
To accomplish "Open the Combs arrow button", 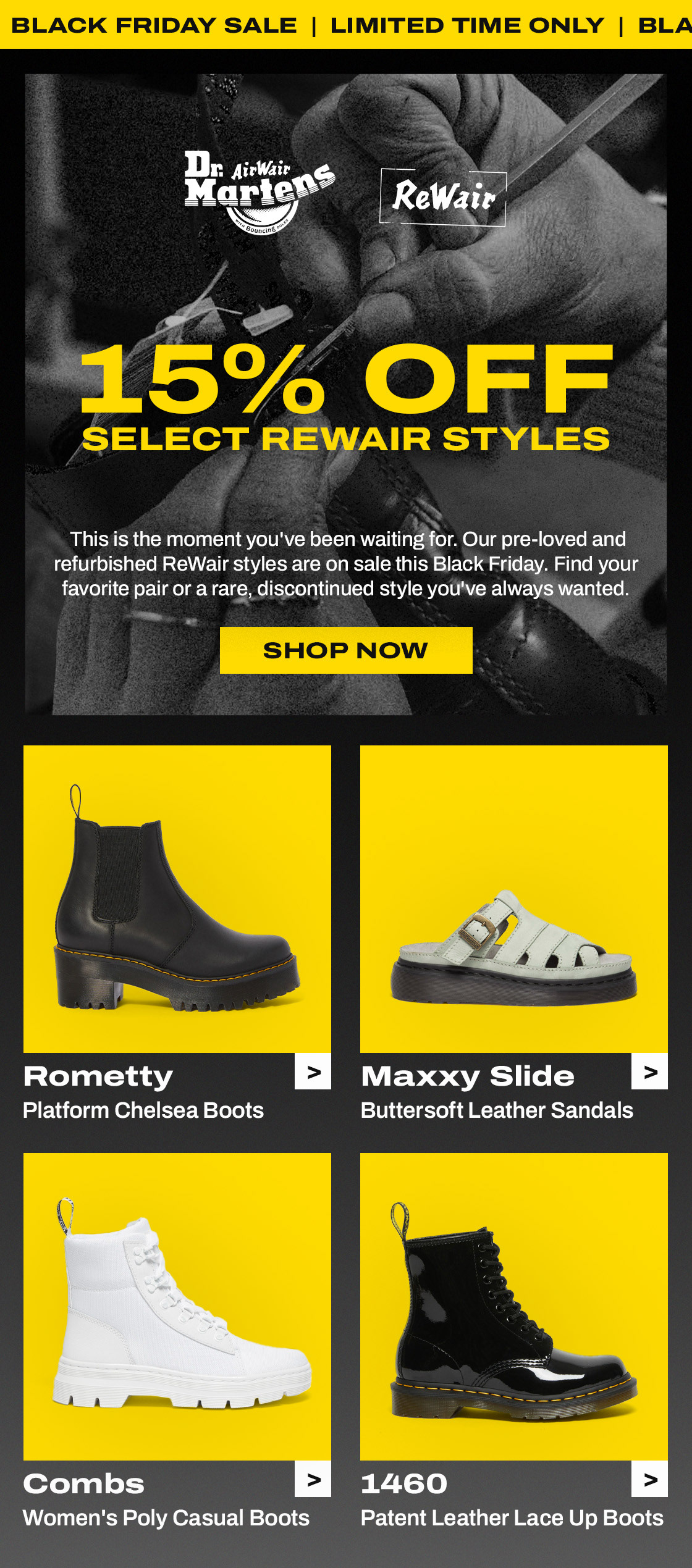I will pyautogui.click(x=313, y=1479).
